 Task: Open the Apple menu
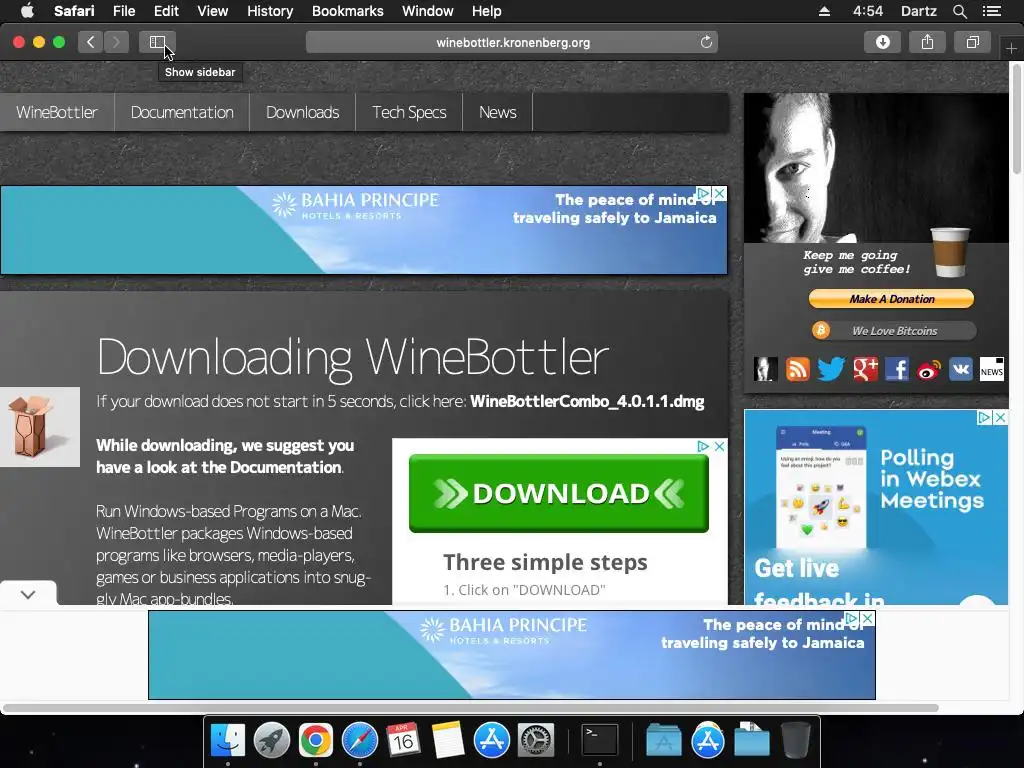27,11
